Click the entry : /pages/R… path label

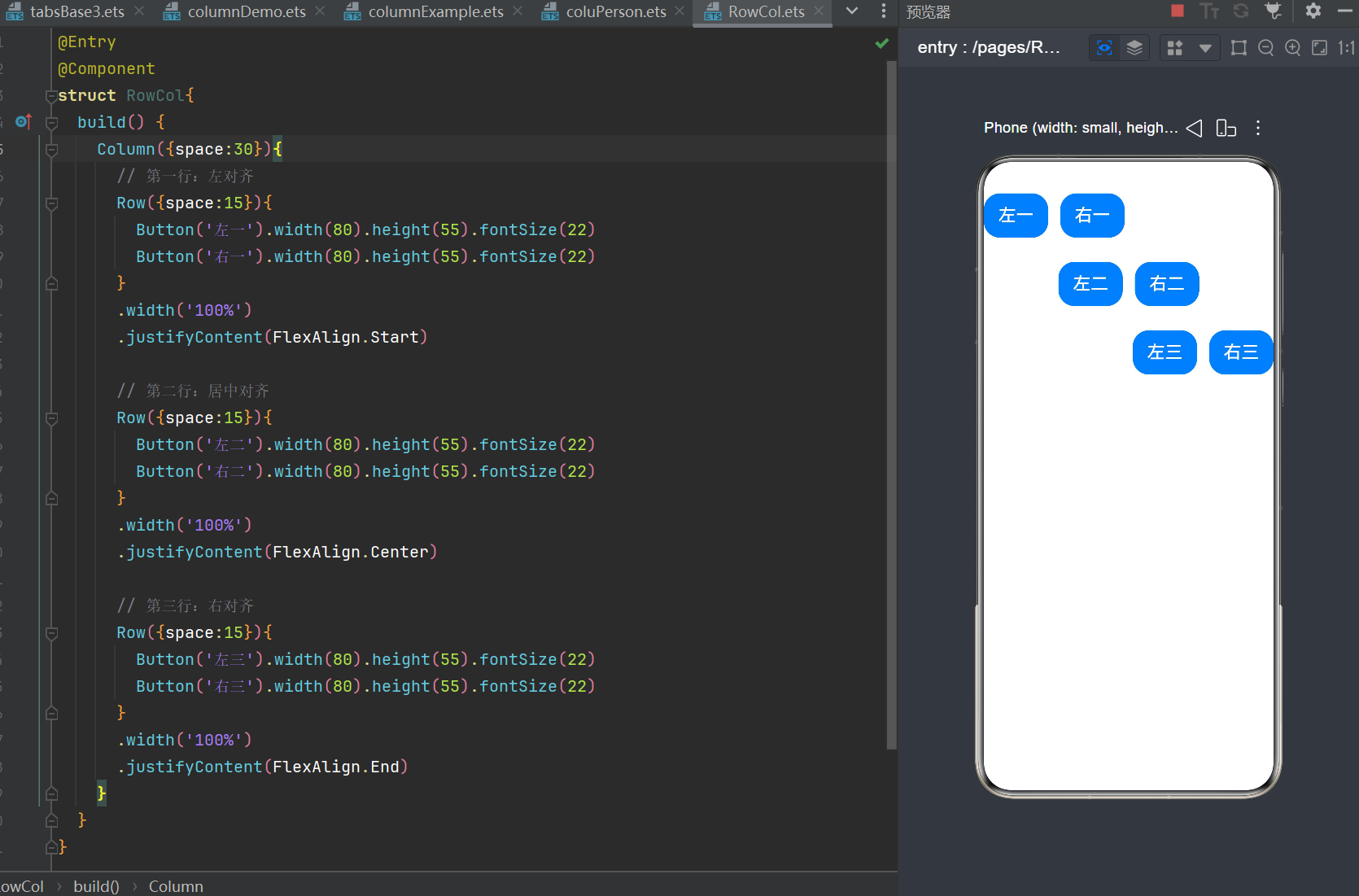tap(989, 47)
